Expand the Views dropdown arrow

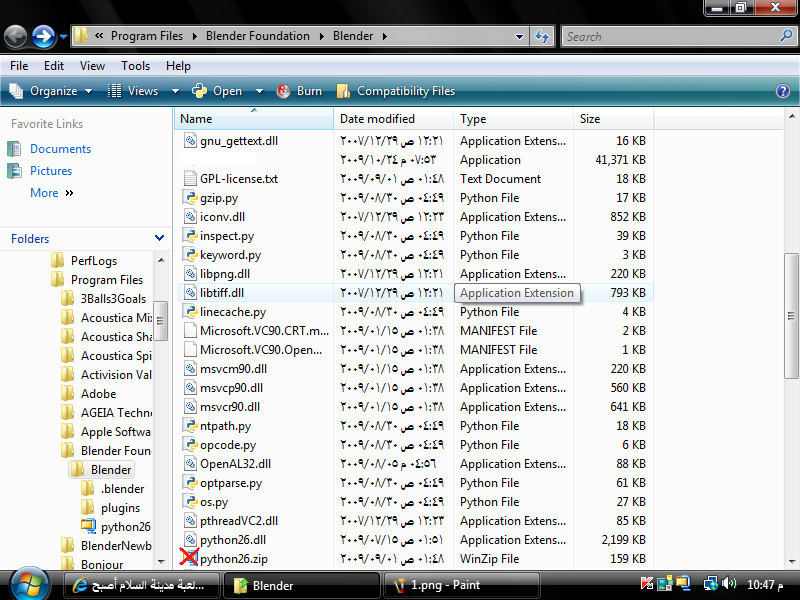[x=175, y=91]
